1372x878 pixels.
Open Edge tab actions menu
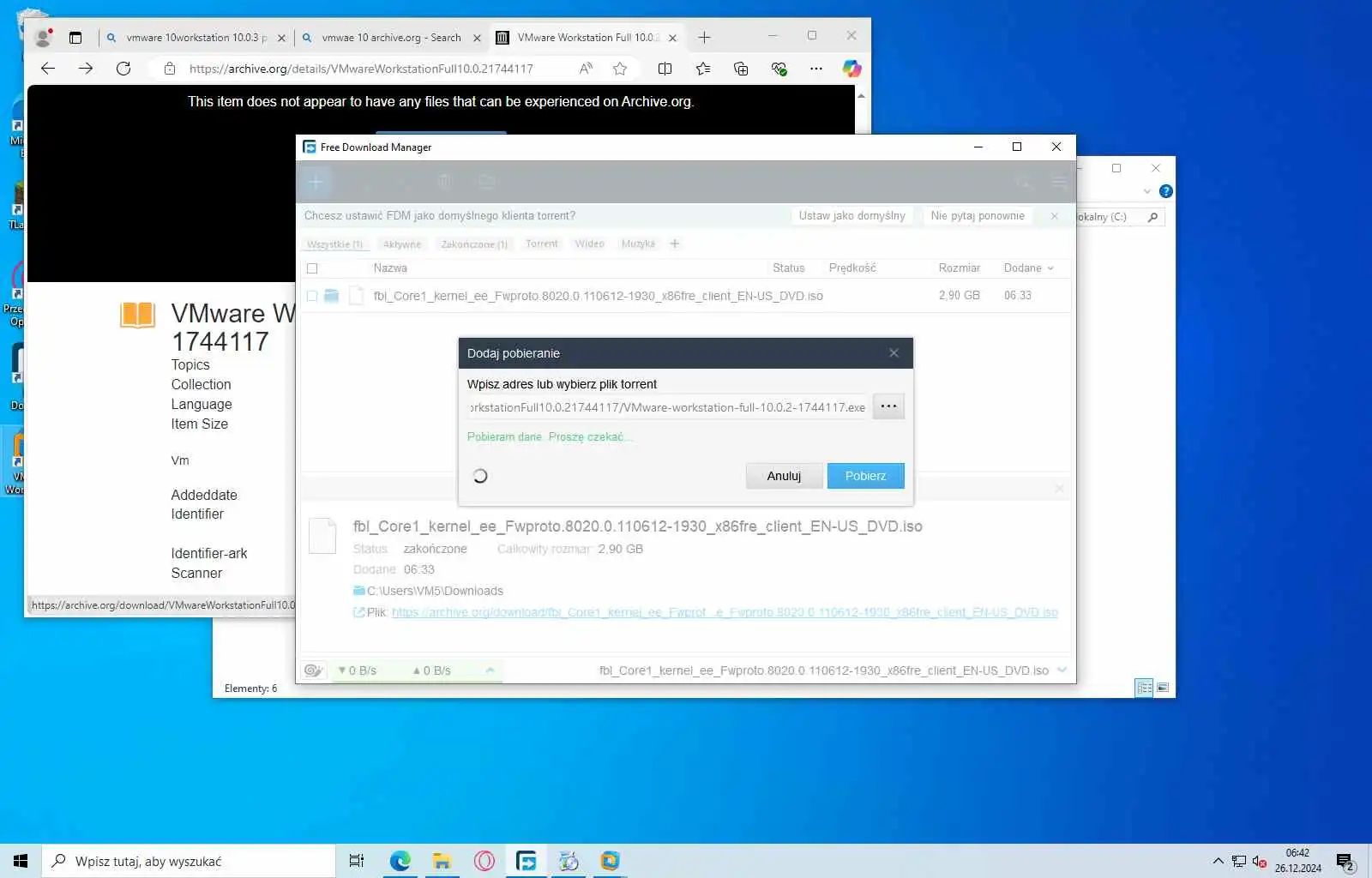point(75,38)
